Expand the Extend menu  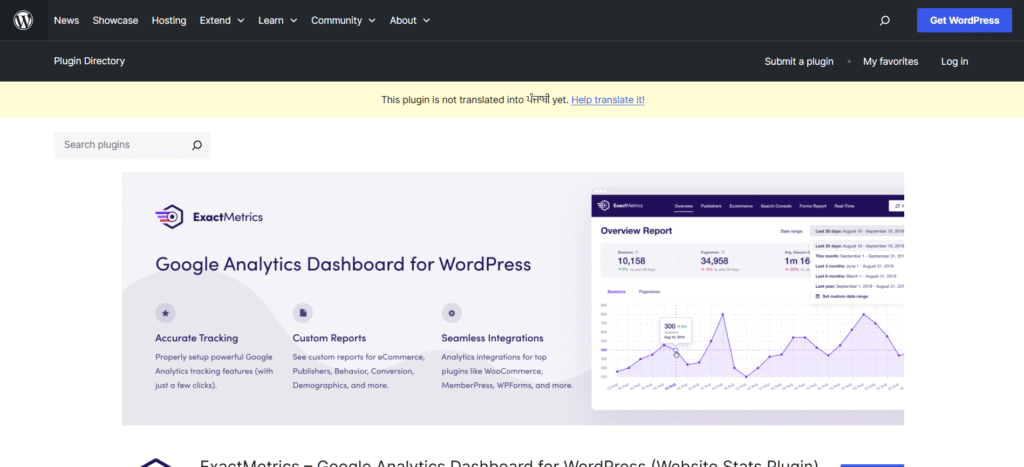(222, 20)
